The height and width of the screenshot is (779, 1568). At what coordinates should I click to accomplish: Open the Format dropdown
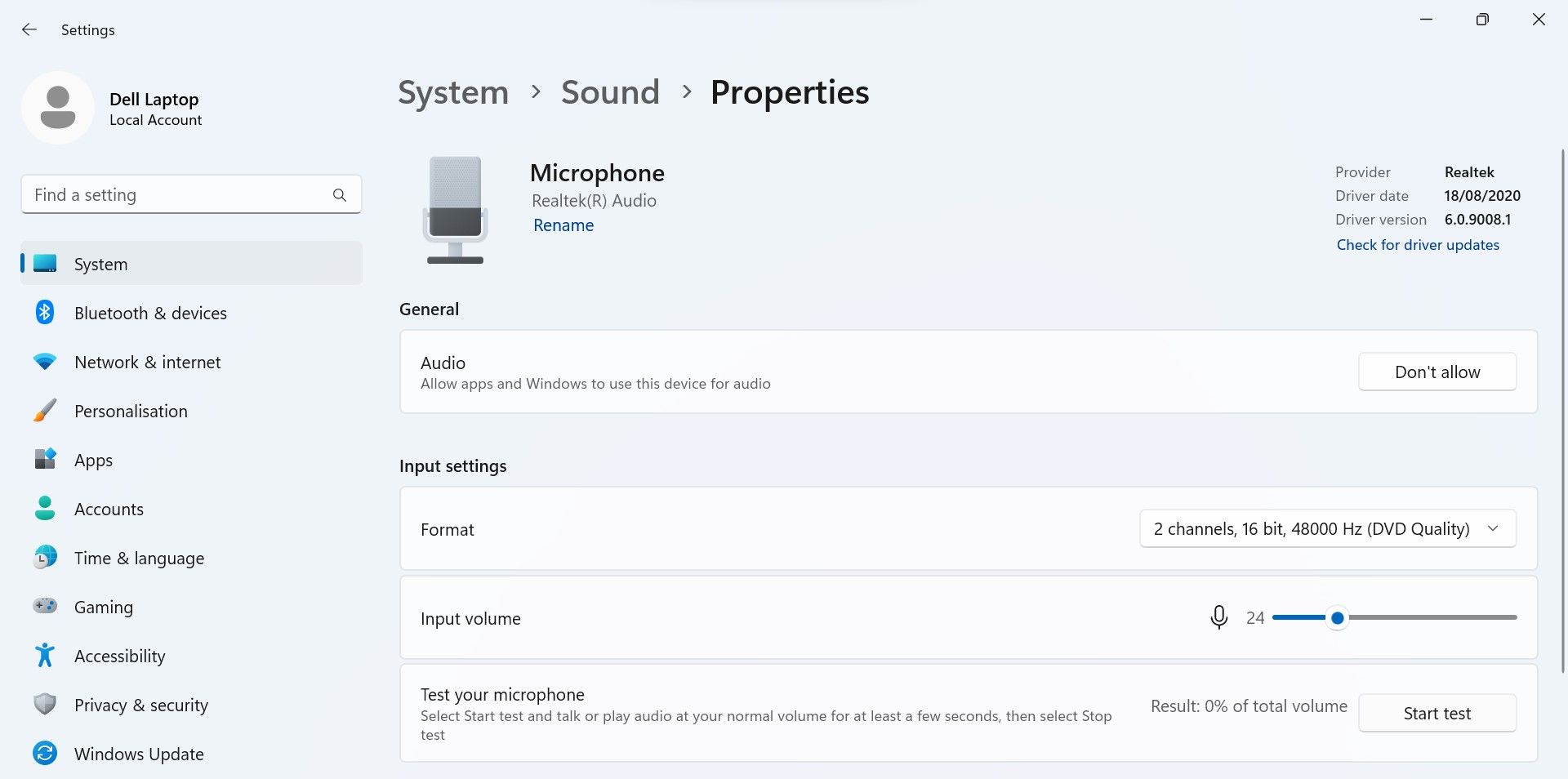point(1326,528)
